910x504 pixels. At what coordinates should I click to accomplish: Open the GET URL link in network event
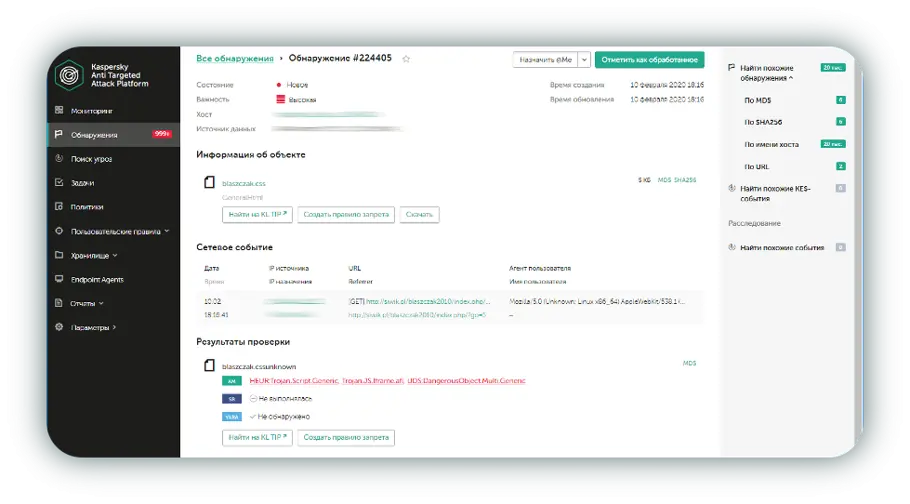pyautogui.click(x=428, y=301)
